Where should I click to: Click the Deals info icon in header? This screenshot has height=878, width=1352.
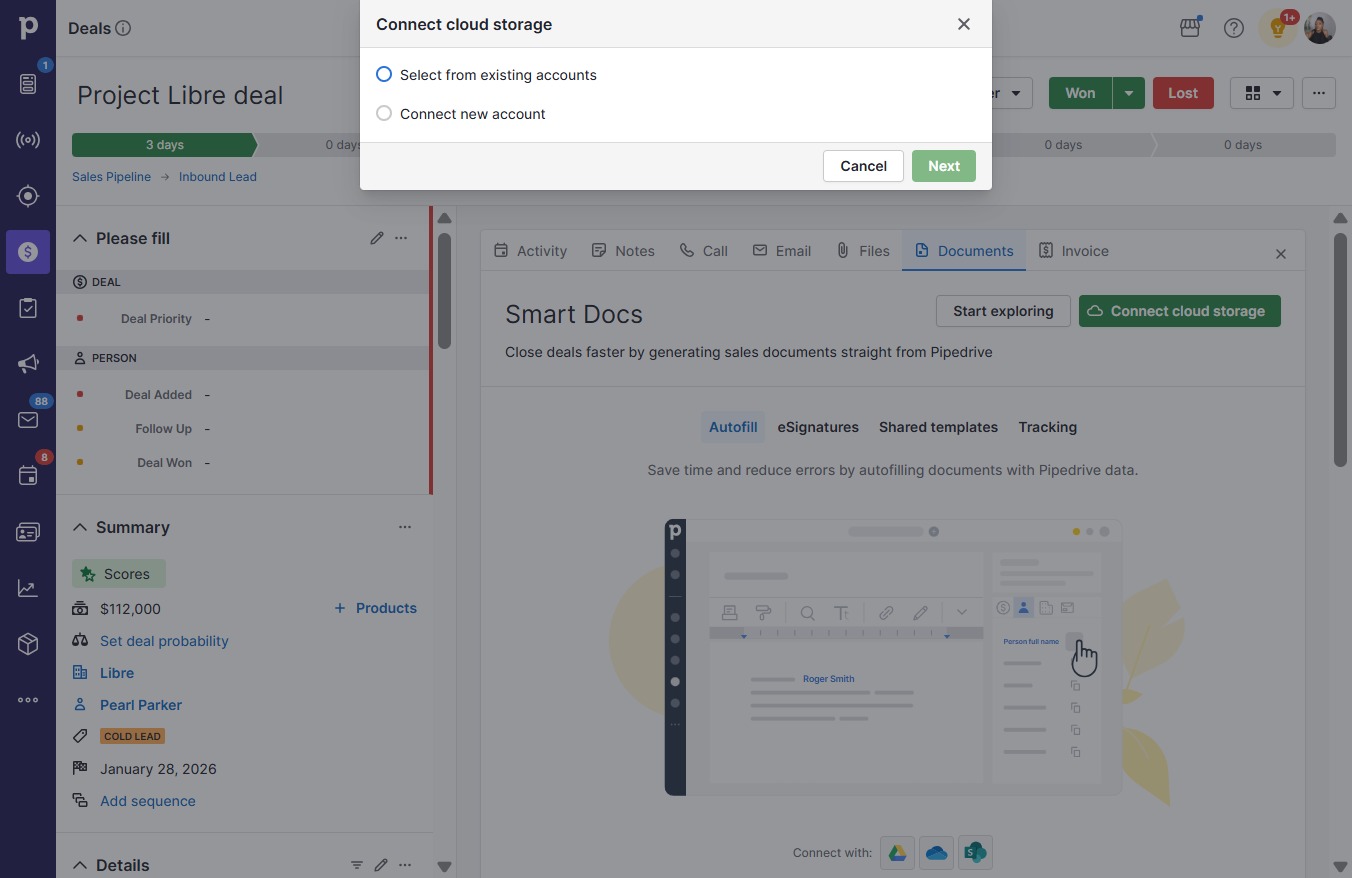(123, 28)
